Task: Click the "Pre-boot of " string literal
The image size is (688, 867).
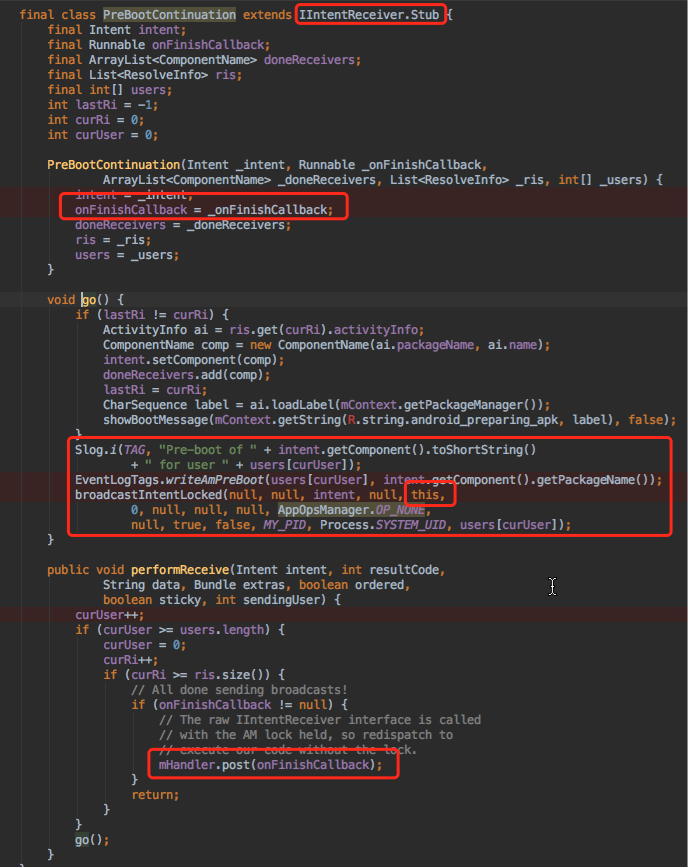Action: tap(207, 450)
